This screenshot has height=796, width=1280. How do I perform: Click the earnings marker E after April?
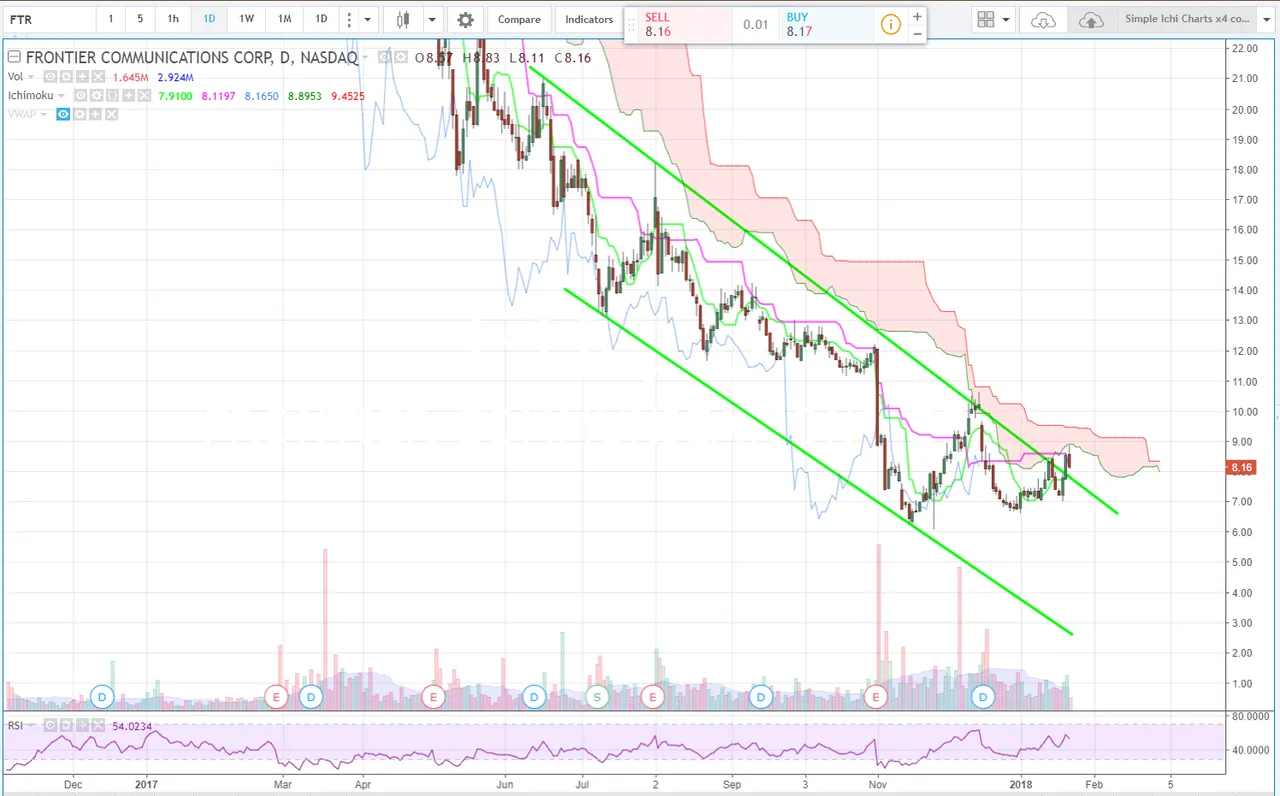tap(433, 696)
